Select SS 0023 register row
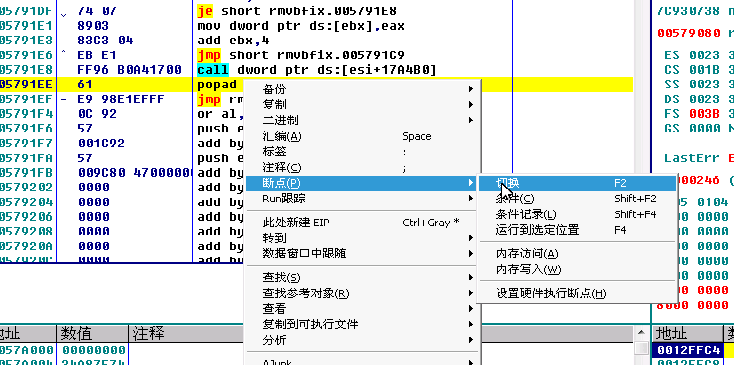Image resolution: width=734 pixels, height=365 pixels. coord(698,84)
